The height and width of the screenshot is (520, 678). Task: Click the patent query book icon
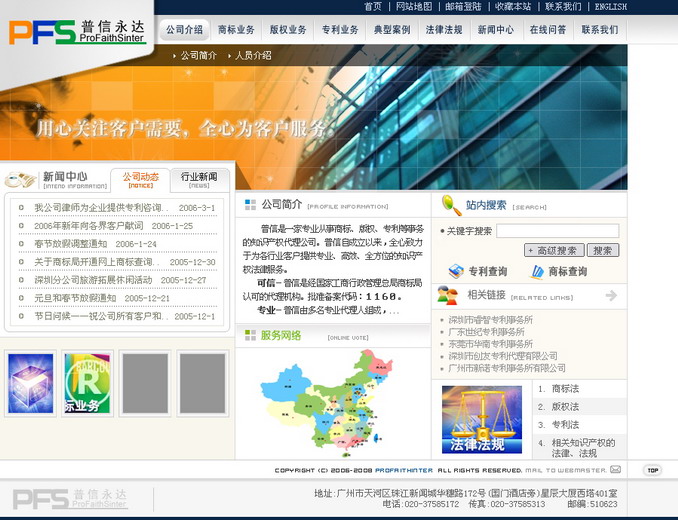(456, 271)
